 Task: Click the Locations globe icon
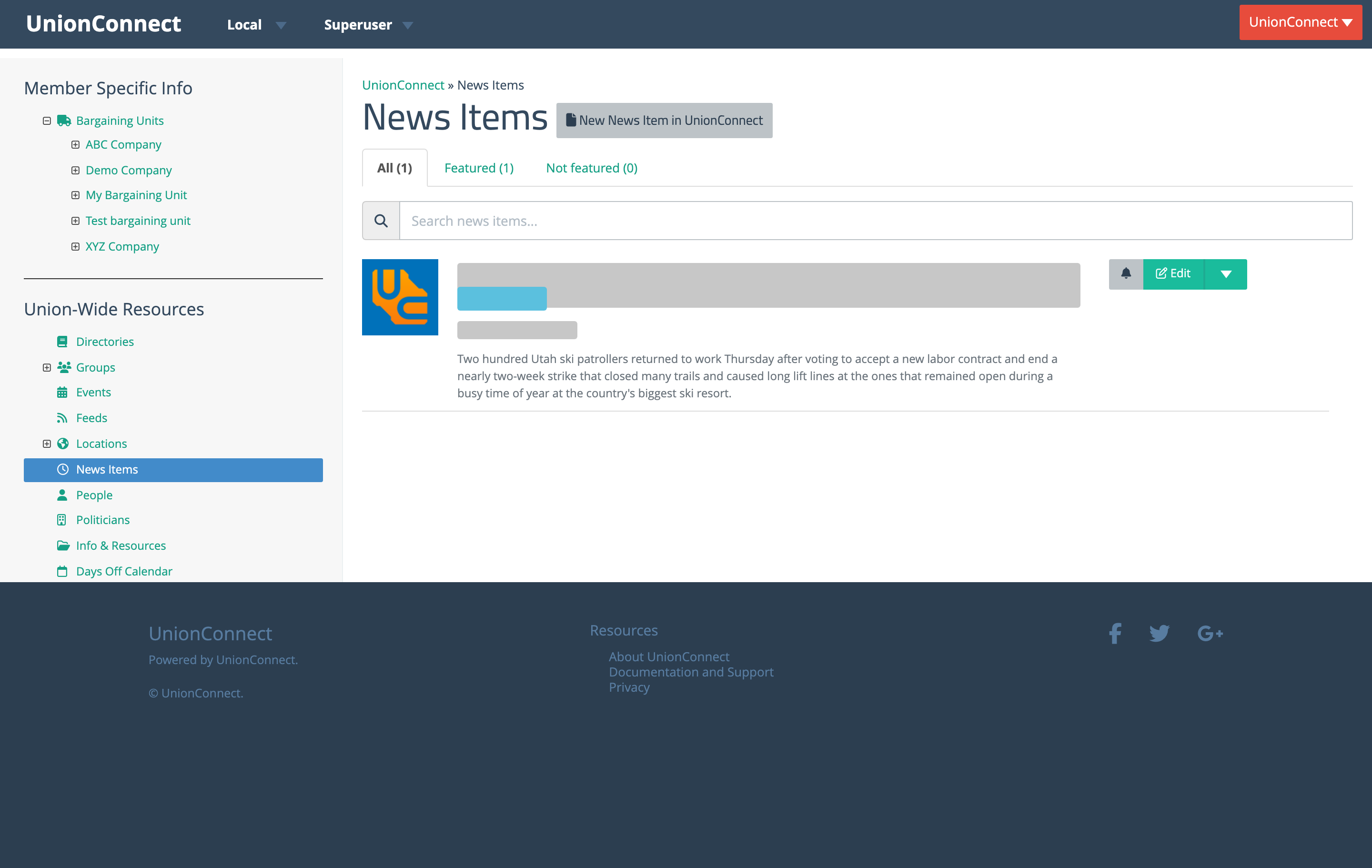pos(63,444)
